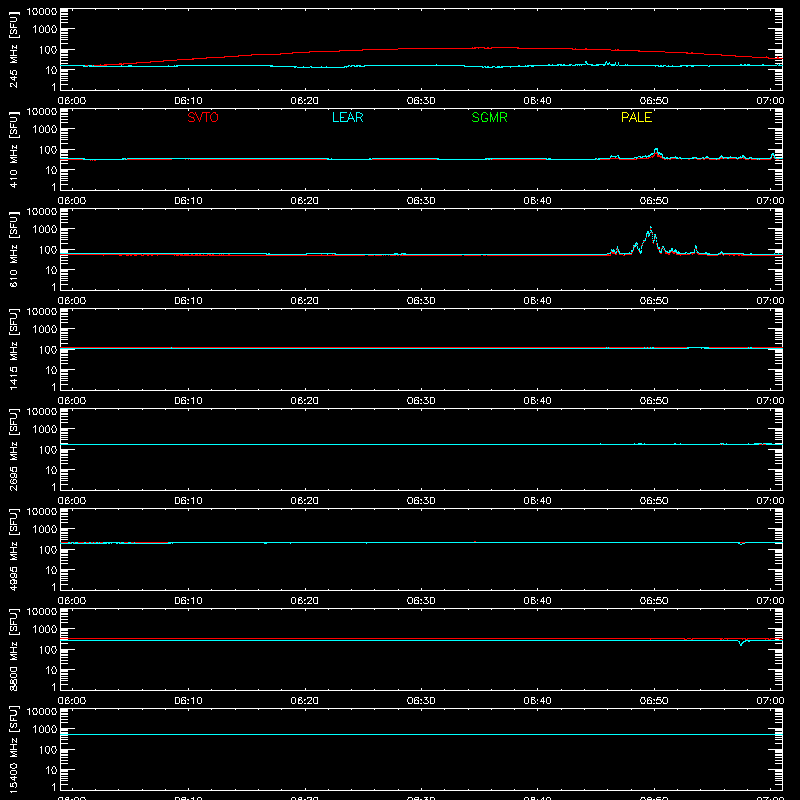Click '06:30' under the 410 MHz panel
The width and height of the screenshot is (800, 800).
pyautogui.click(x=421, y=201)
